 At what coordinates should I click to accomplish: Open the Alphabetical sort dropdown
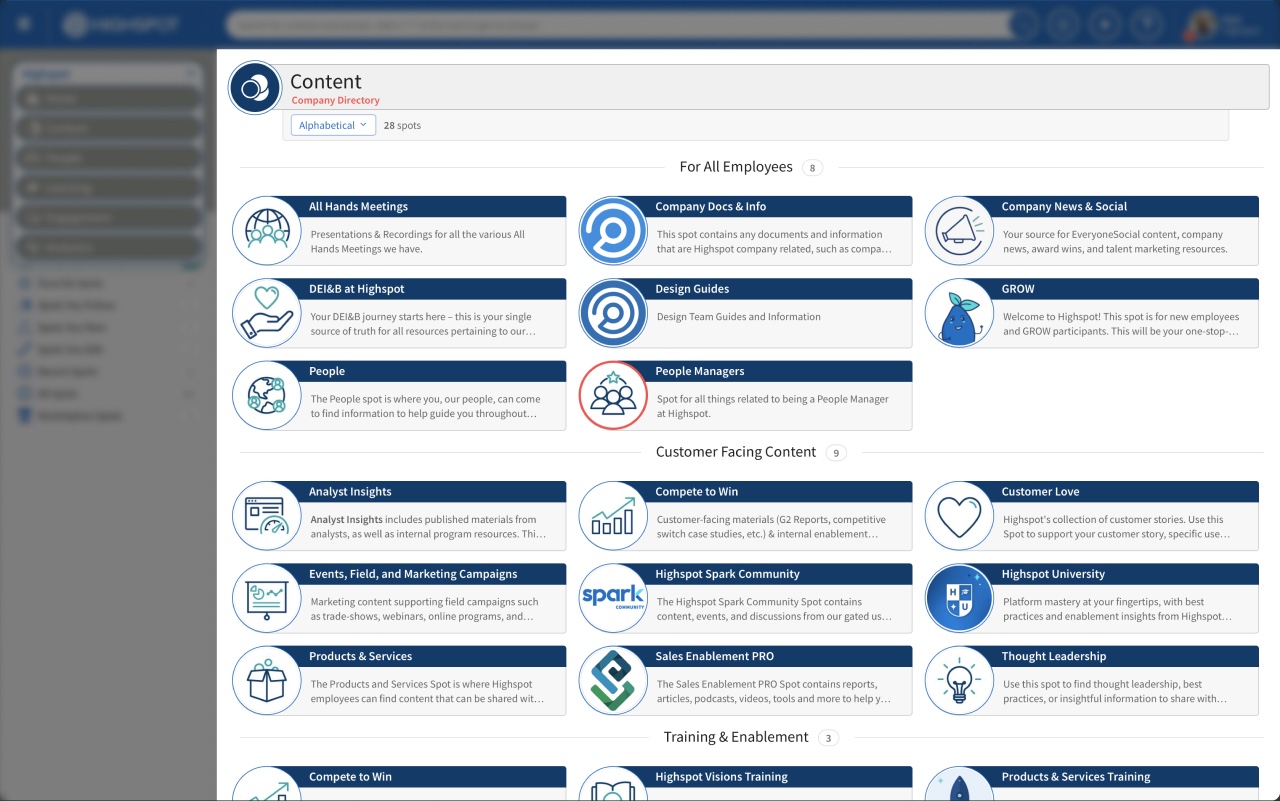coord(333,125)
